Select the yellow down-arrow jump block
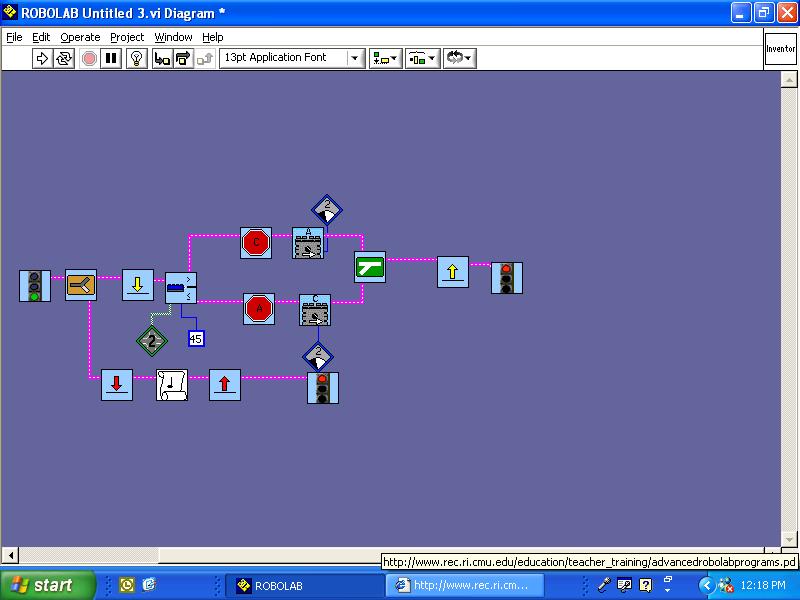The image size is (800, 600). [x=138, y=285]
